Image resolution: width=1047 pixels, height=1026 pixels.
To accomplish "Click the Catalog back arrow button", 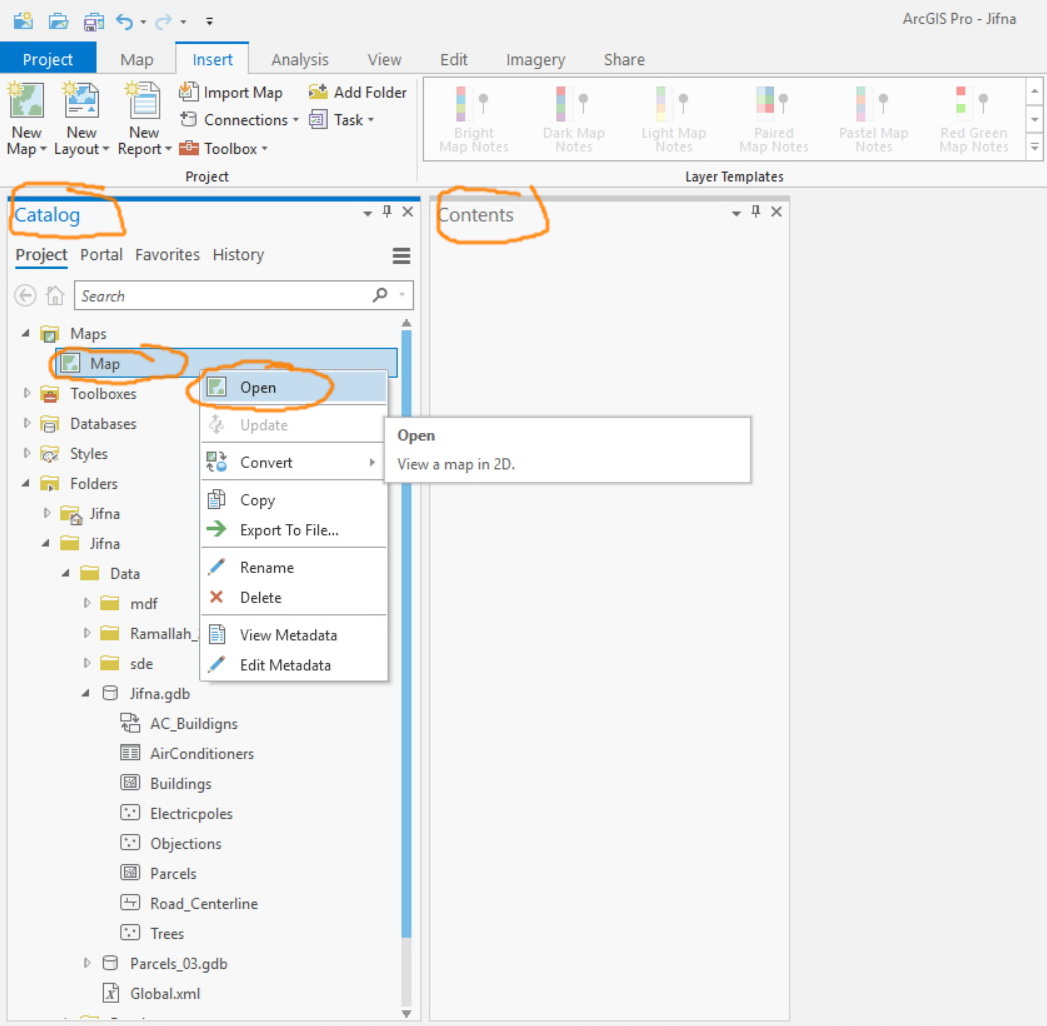I will point(25,295).
